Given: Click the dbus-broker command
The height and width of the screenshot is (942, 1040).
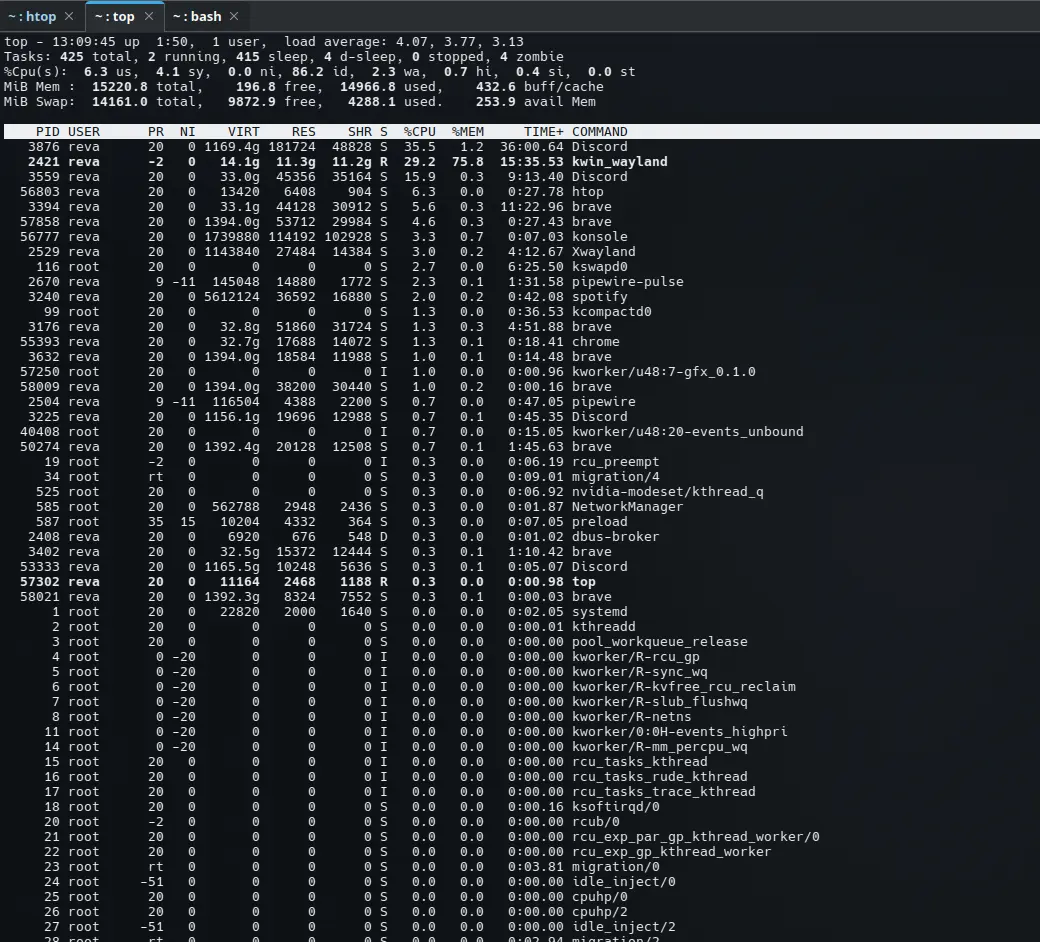Looking at the screenshot, I should [x=616, y=537].
